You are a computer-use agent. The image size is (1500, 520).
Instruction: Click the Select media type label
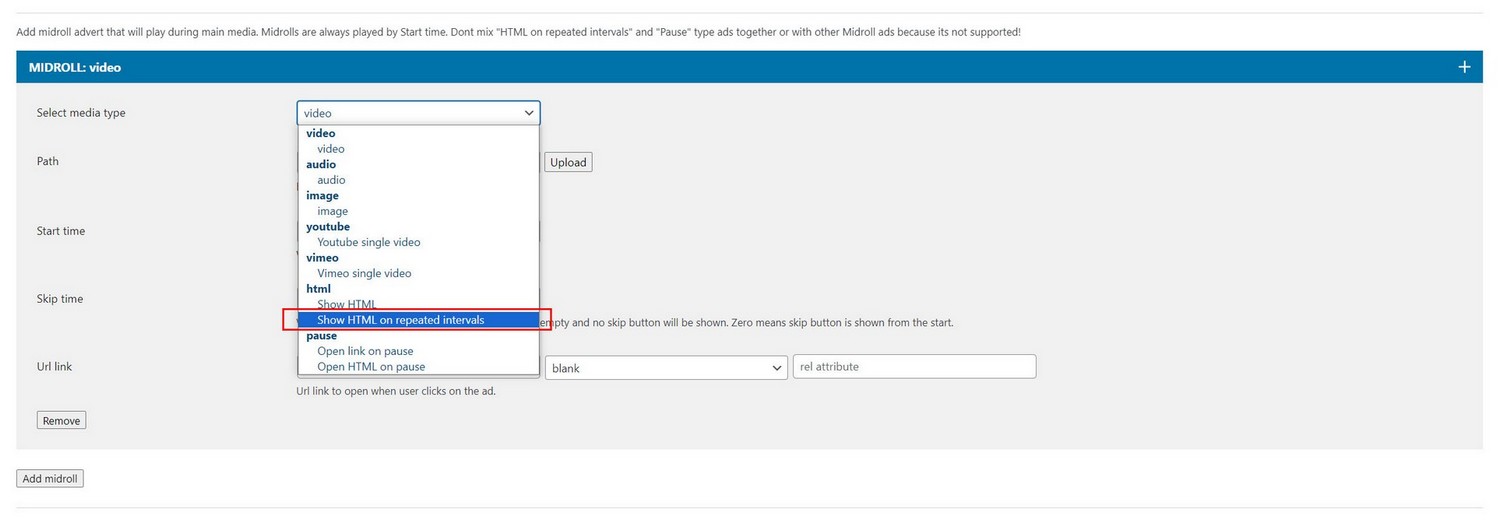(x=81, y=113)
